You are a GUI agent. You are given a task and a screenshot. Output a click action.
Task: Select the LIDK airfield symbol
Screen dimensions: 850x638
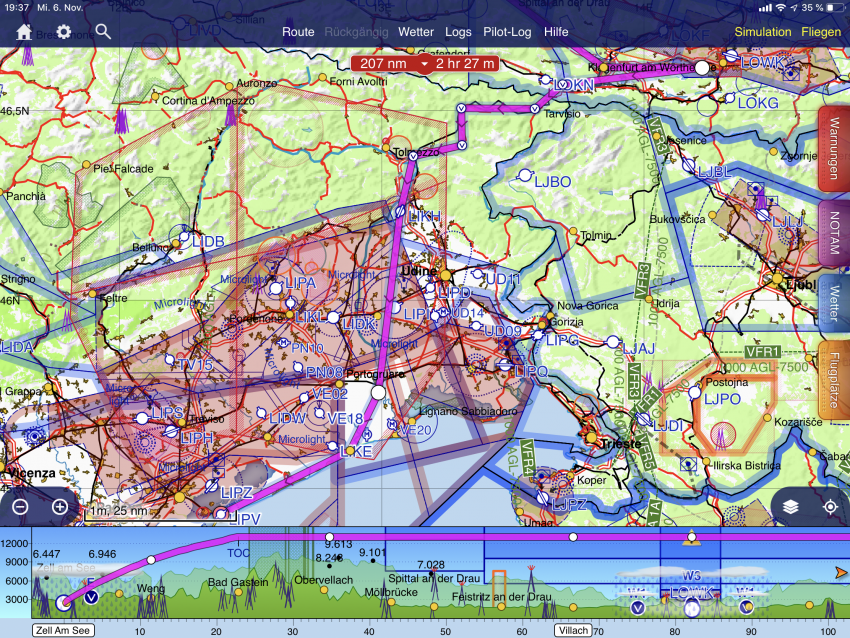point(333,318)
